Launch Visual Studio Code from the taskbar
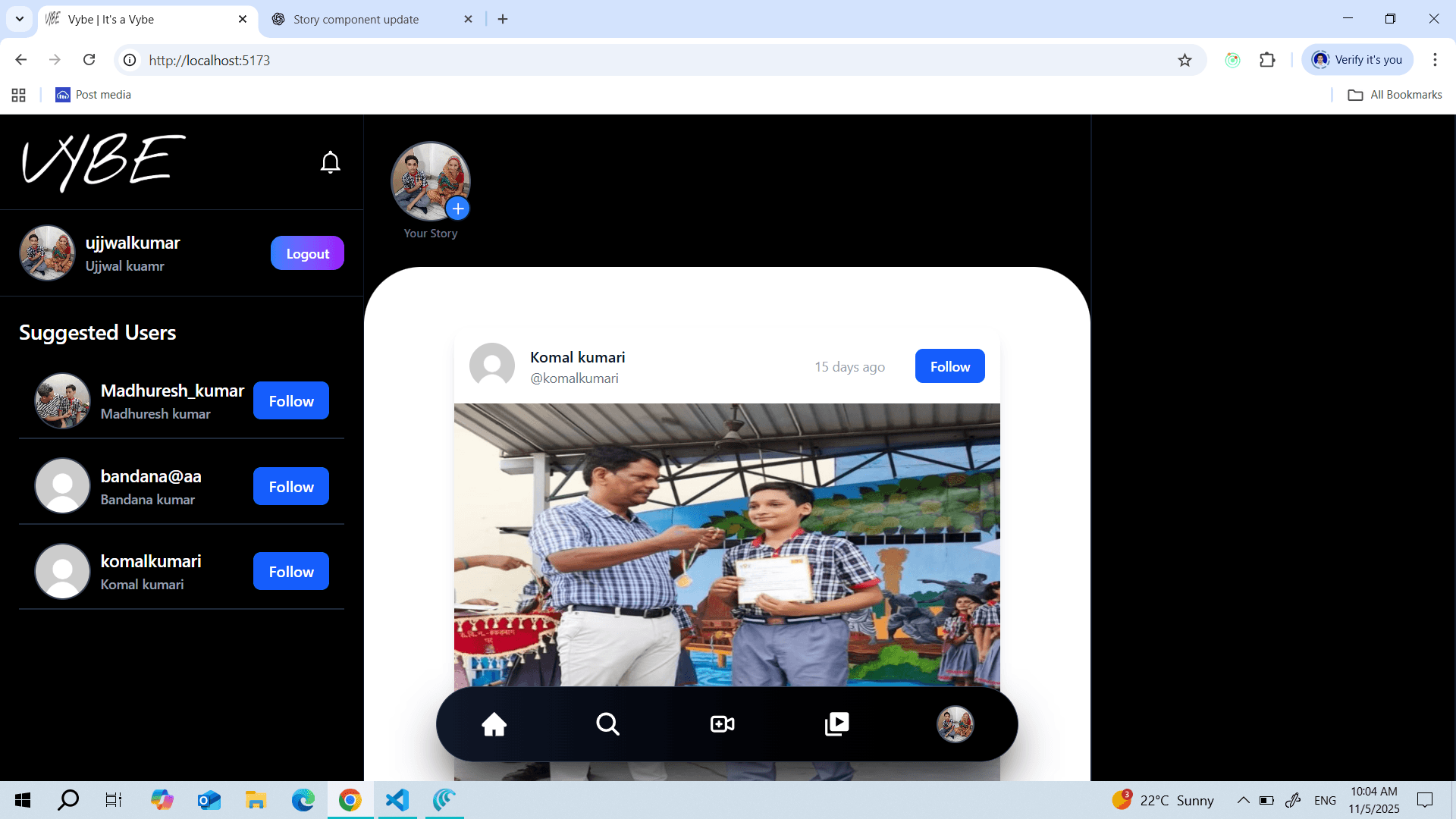The image size is (1456, 819). click(x=397, y=800)
